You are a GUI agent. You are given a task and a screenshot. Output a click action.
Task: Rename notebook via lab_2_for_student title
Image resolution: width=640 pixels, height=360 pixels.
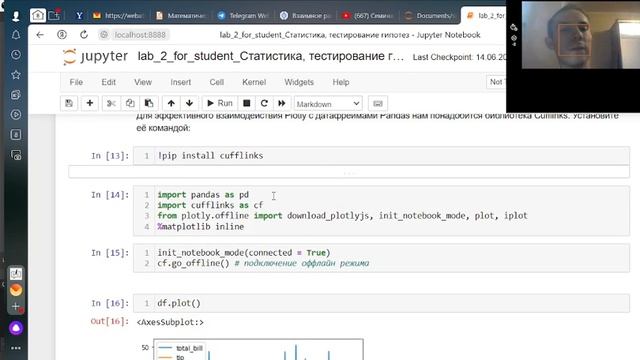pos(270,56)
